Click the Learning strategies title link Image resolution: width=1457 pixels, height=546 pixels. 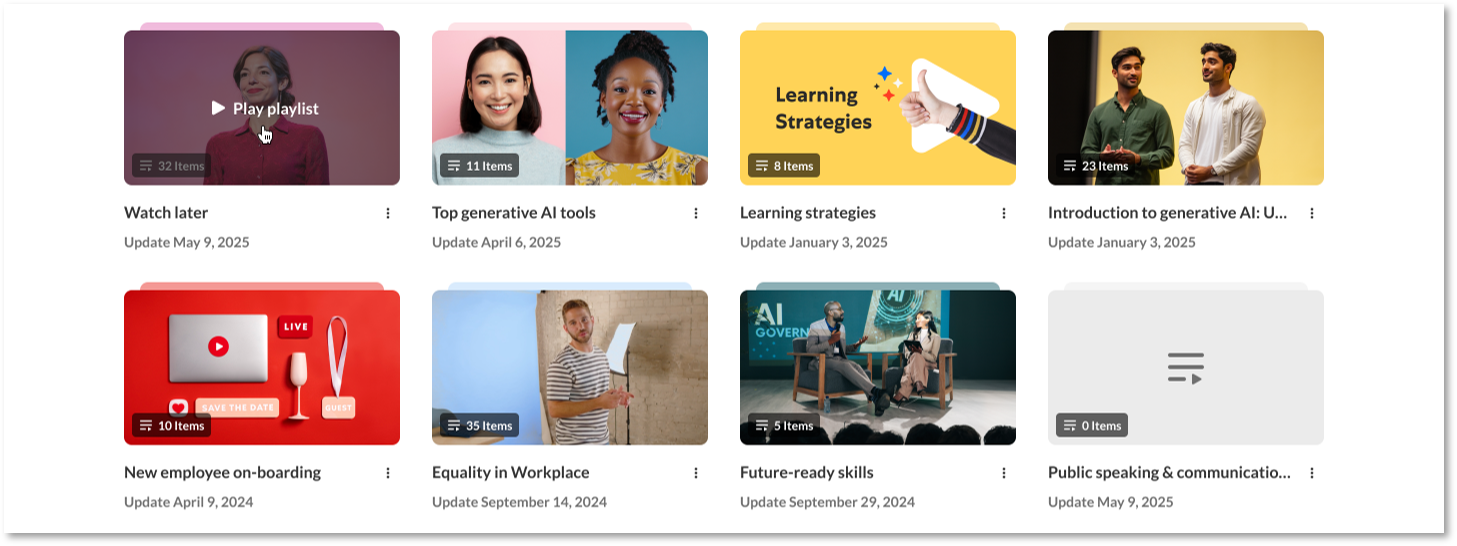coord(808,212)
